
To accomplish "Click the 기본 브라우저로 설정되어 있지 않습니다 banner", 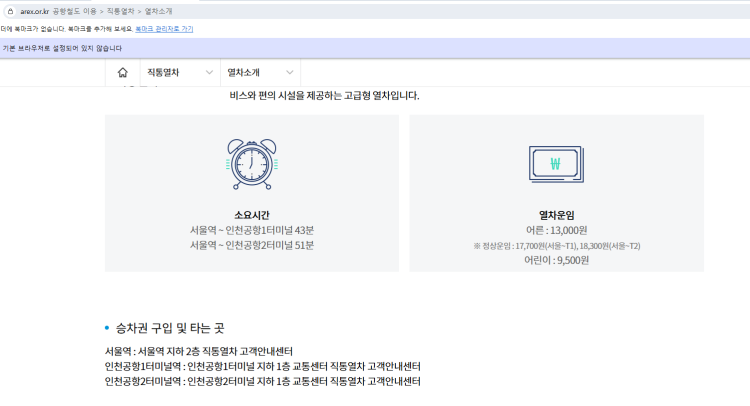I will tap(375, 48).
